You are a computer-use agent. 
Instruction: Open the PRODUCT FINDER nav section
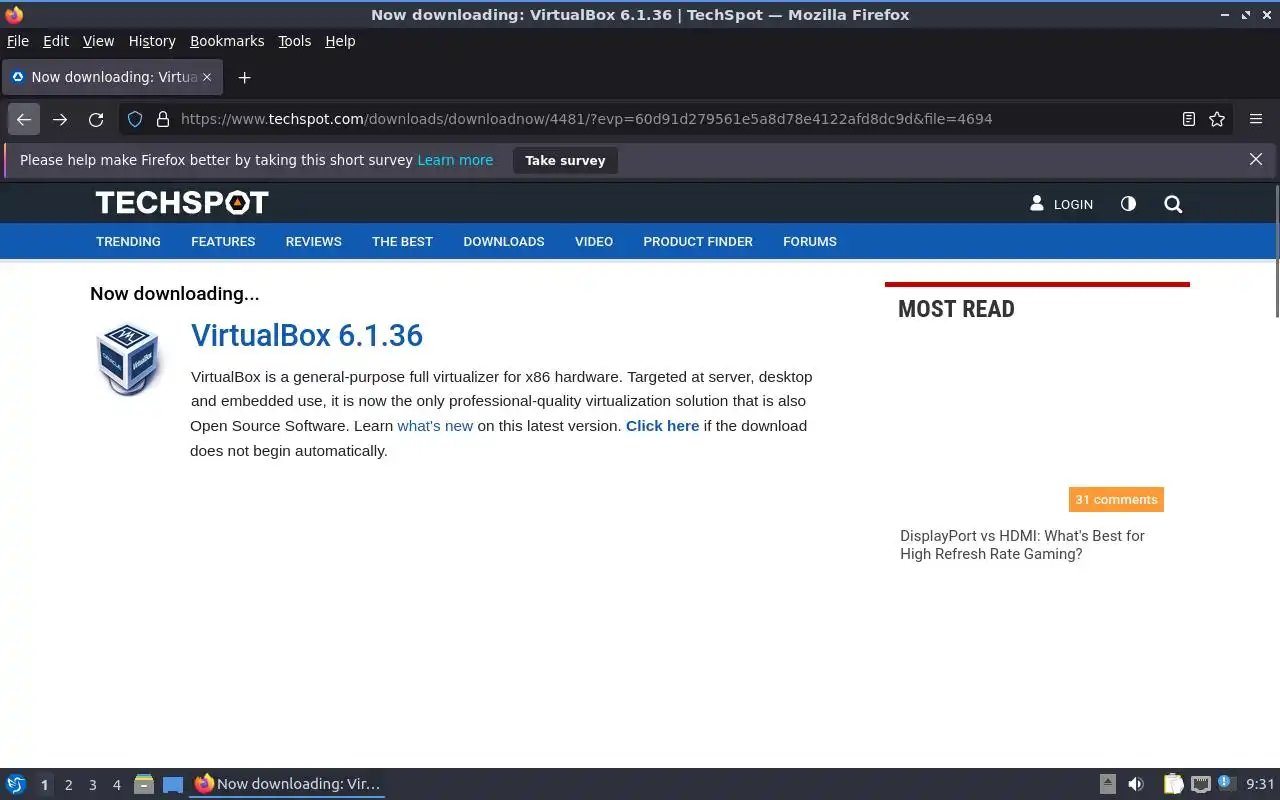pyautogui.click(x=698, y=241)
